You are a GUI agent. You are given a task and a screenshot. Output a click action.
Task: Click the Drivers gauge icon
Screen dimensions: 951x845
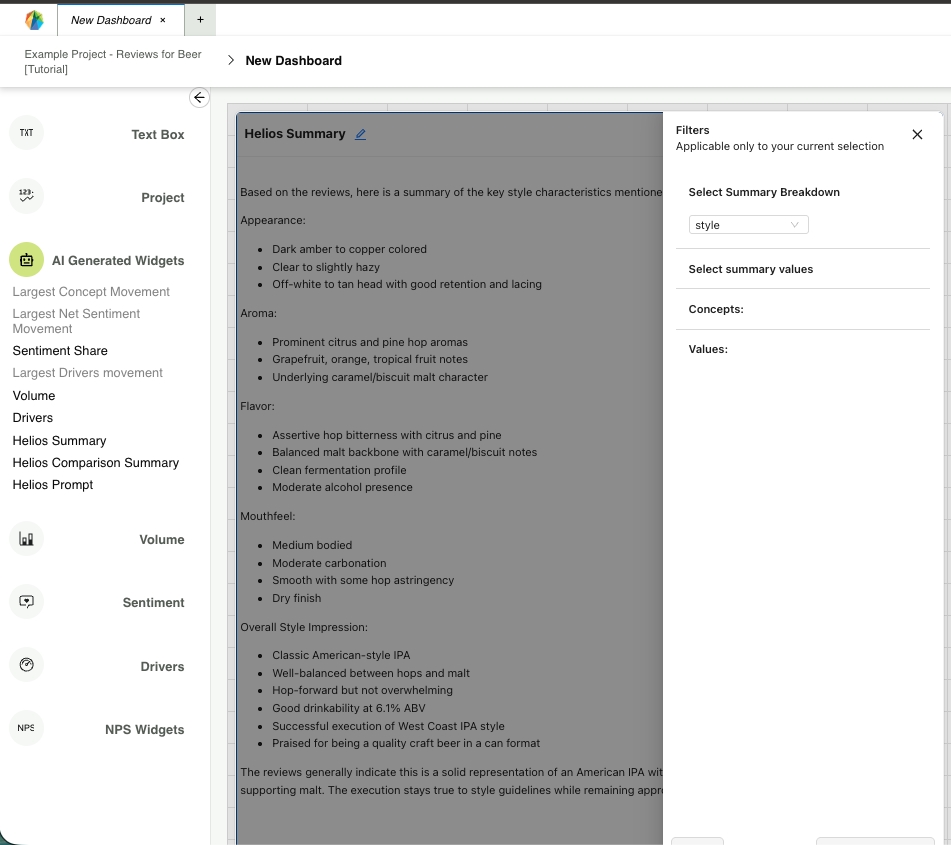coord(27,665)
